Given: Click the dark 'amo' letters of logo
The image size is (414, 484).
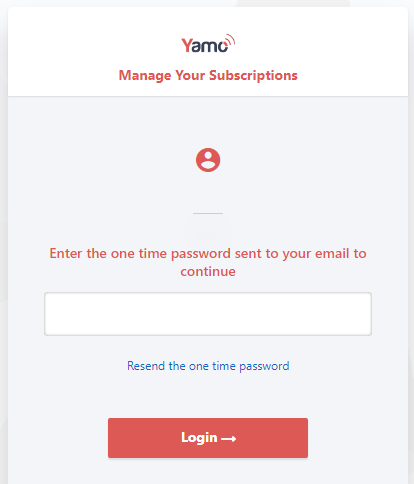Looking at the screenshot, I should click(210, 46).
